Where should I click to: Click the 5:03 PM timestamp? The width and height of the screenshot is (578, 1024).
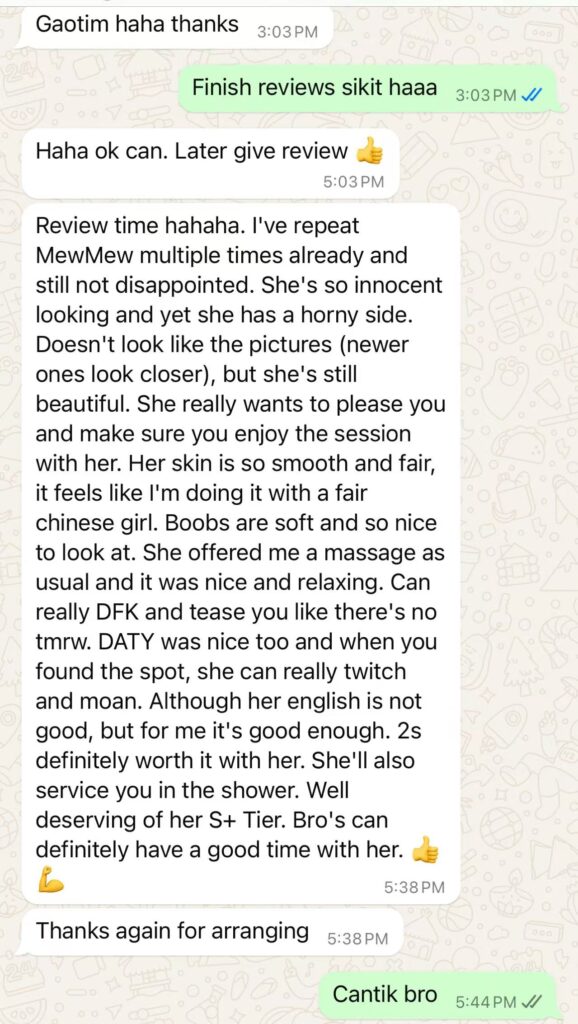pos(353,182)
